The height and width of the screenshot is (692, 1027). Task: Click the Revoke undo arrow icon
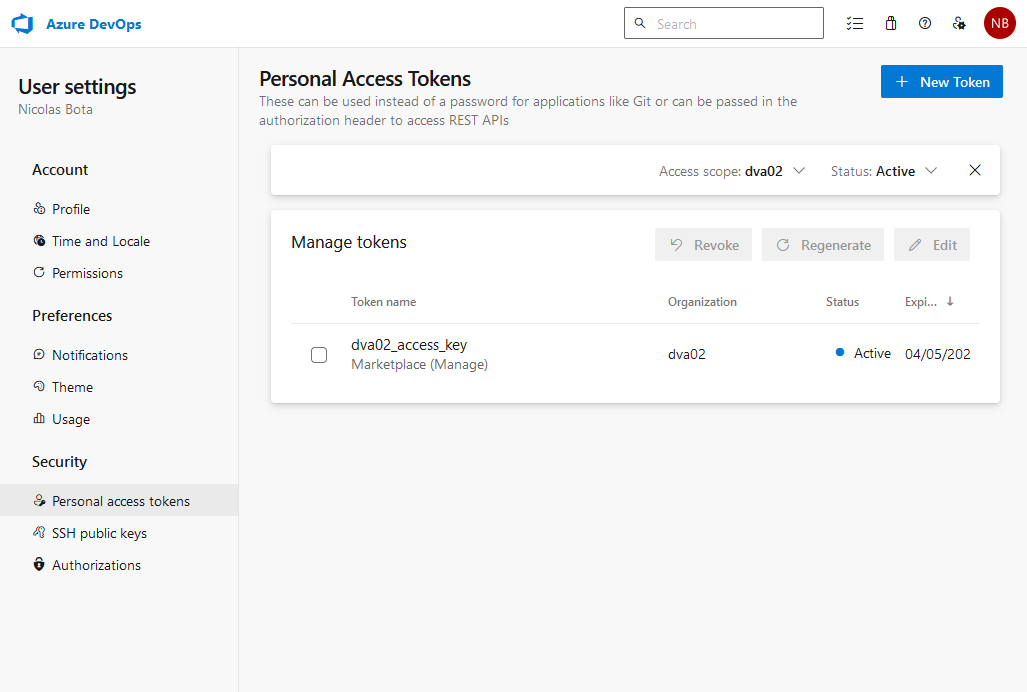click(x=676, y=245)
